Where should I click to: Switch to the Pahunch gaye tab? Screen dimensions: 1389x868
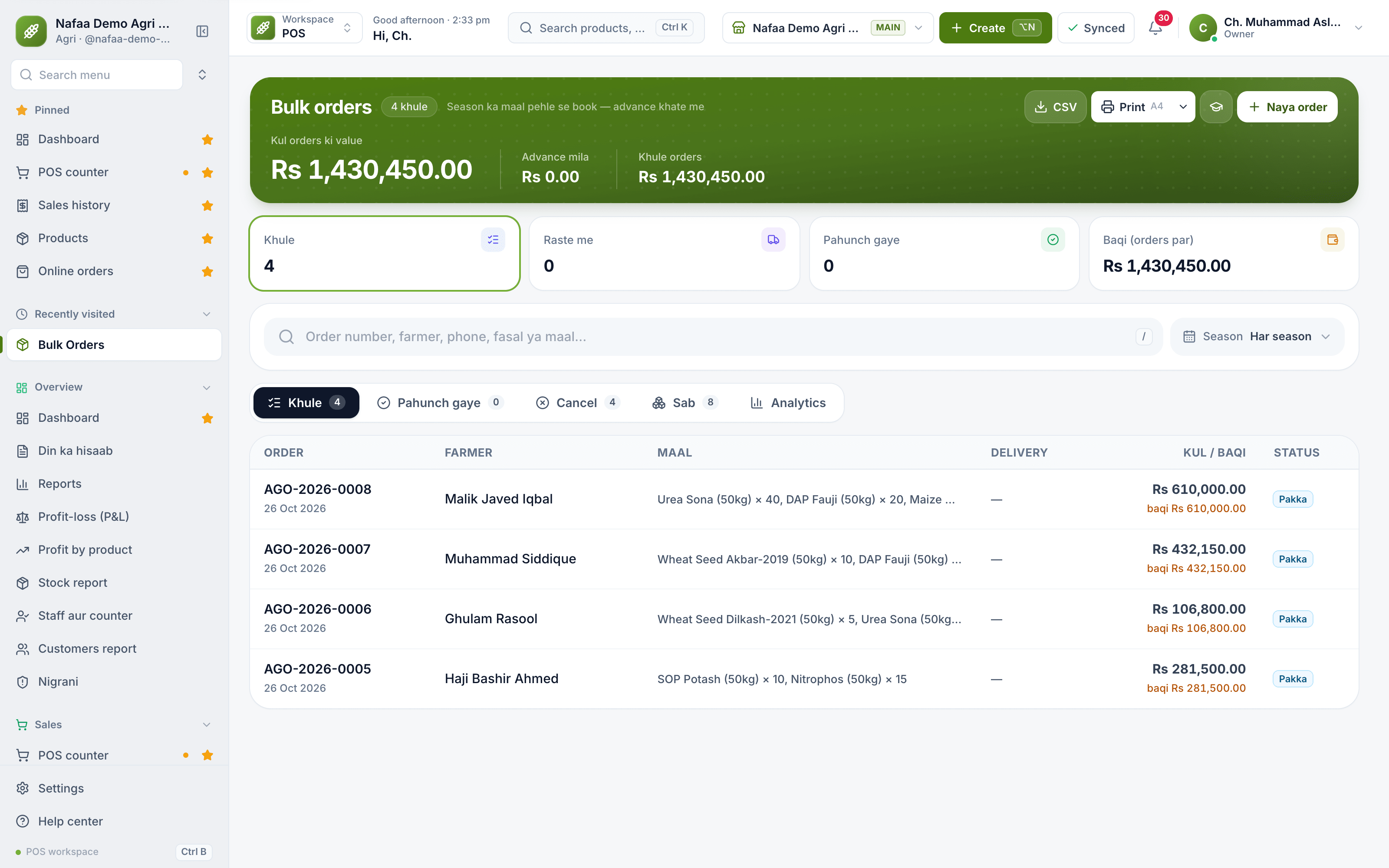click(440, 402)
